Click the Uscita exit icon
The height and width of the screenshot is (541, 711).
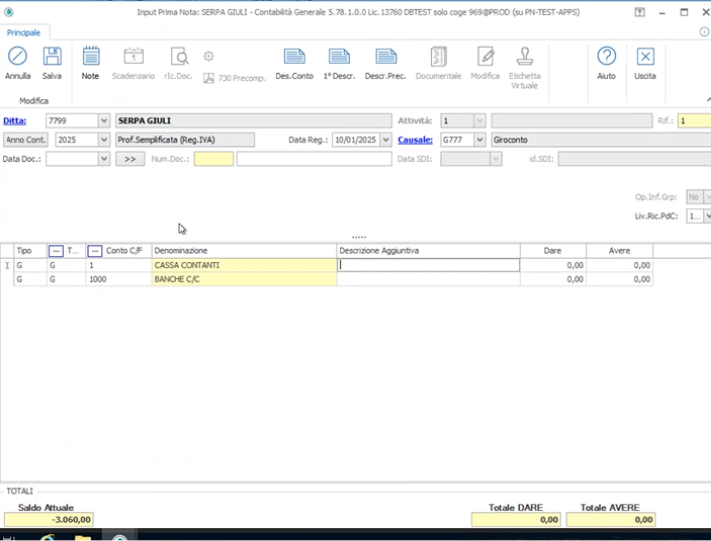(x=645, y=62)
